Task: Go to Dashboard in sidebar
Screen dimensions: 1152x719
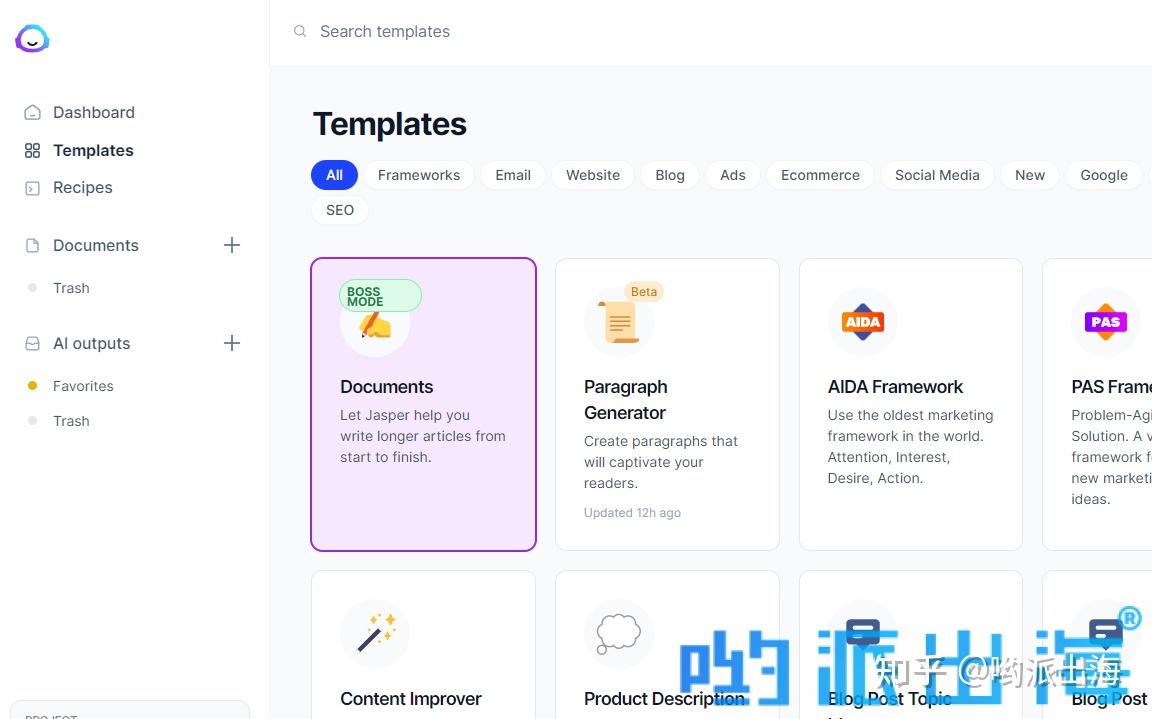Action: pos(94,112)
